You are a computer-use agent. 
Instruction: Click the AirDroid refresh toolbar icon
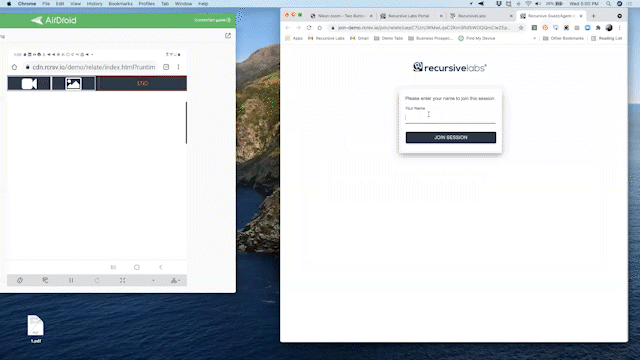97,280
